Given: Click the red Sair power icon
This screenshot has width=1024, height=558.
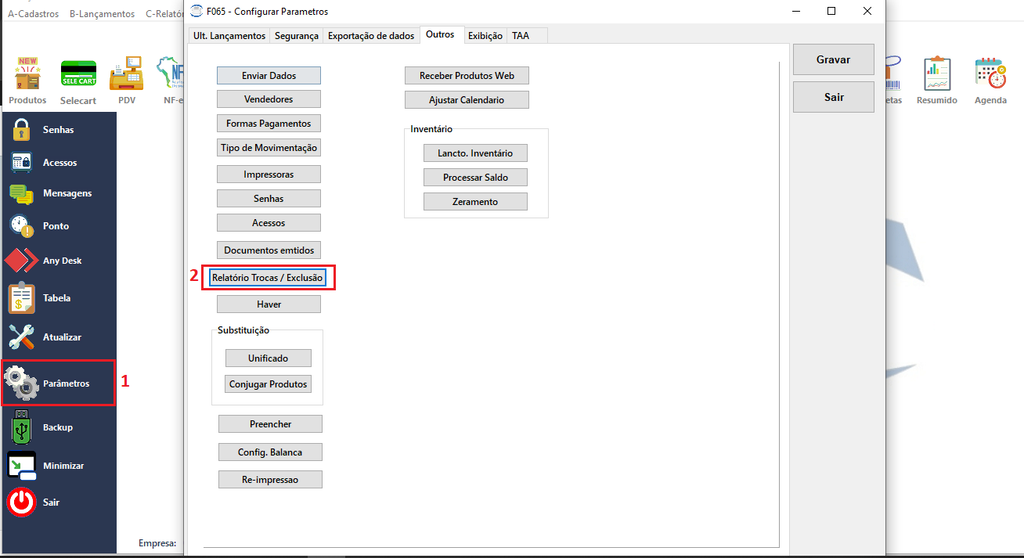Looking at the screenshot, I should [22, 502].
